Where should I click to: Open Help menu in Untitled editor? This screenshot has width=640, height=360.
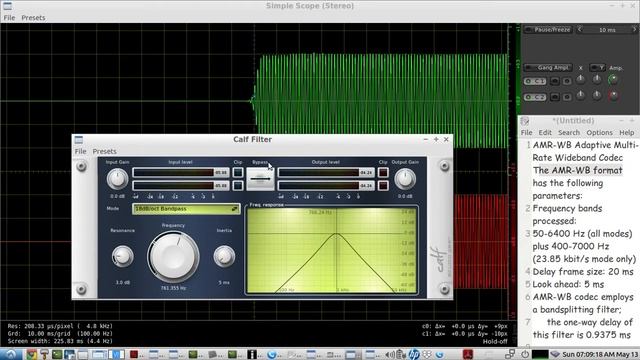tap(627, 133)
